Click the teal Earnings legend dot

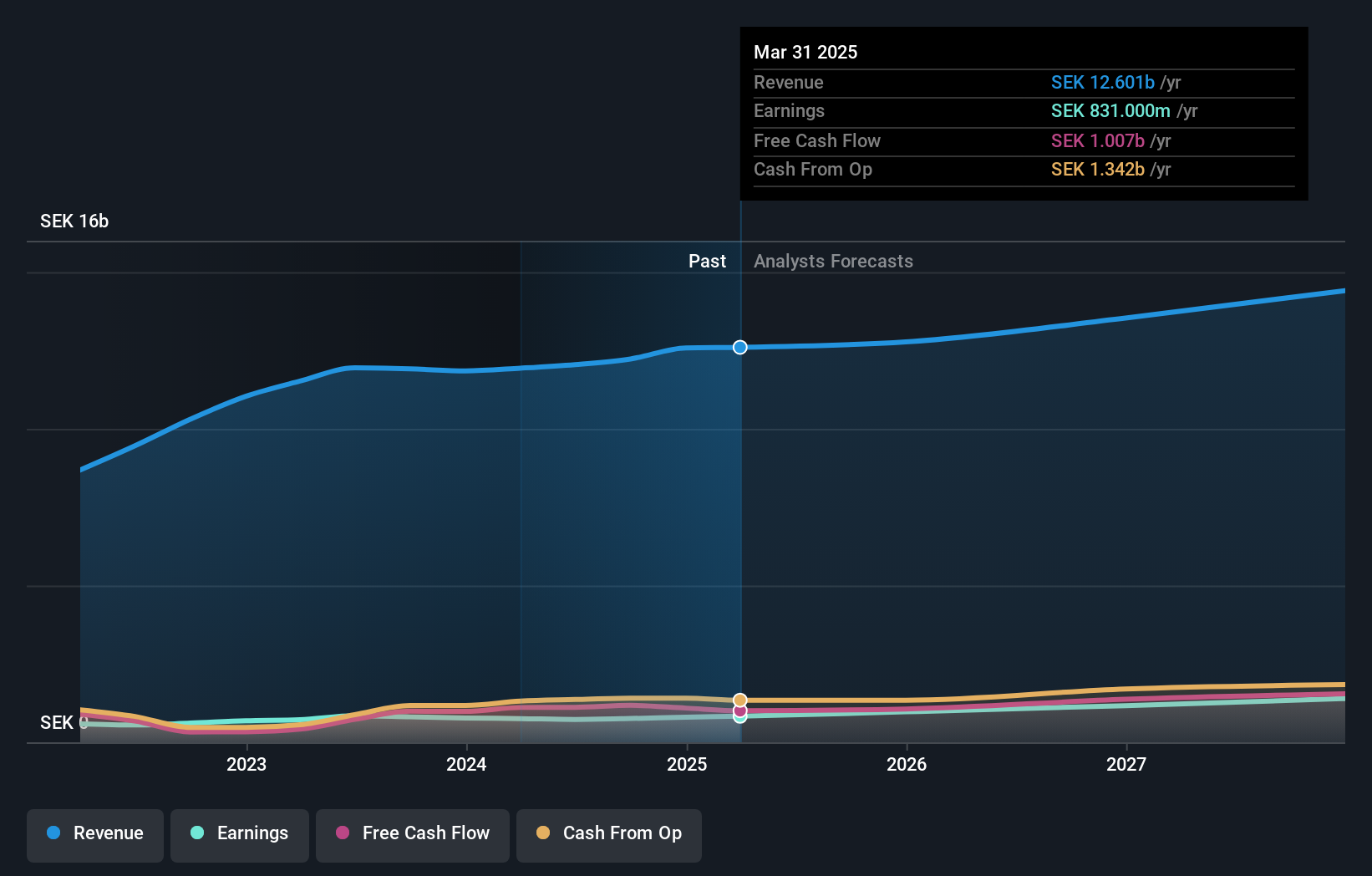tap(197, 833)
